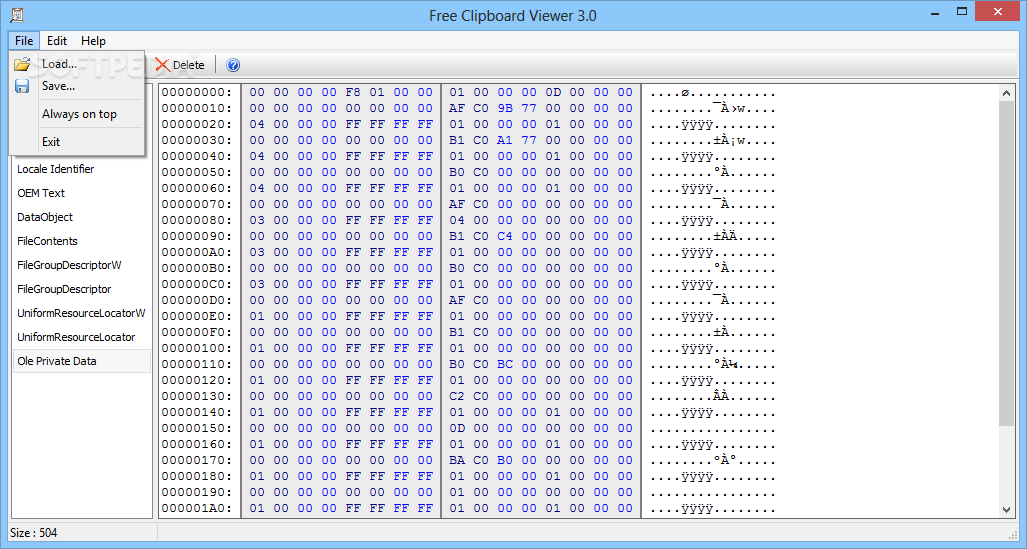The image size is (1027, 549).
Task: Select FileGroupDescriptor format entry
Action: [64, 289]
